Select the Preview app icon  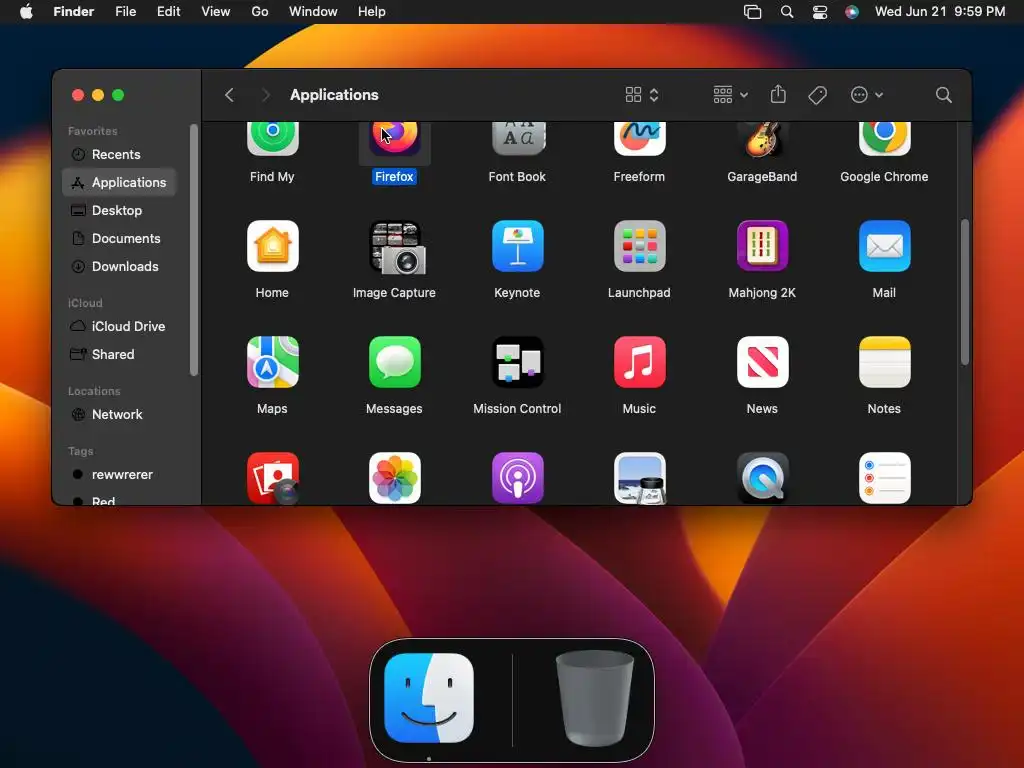click(x=639, y=478)
